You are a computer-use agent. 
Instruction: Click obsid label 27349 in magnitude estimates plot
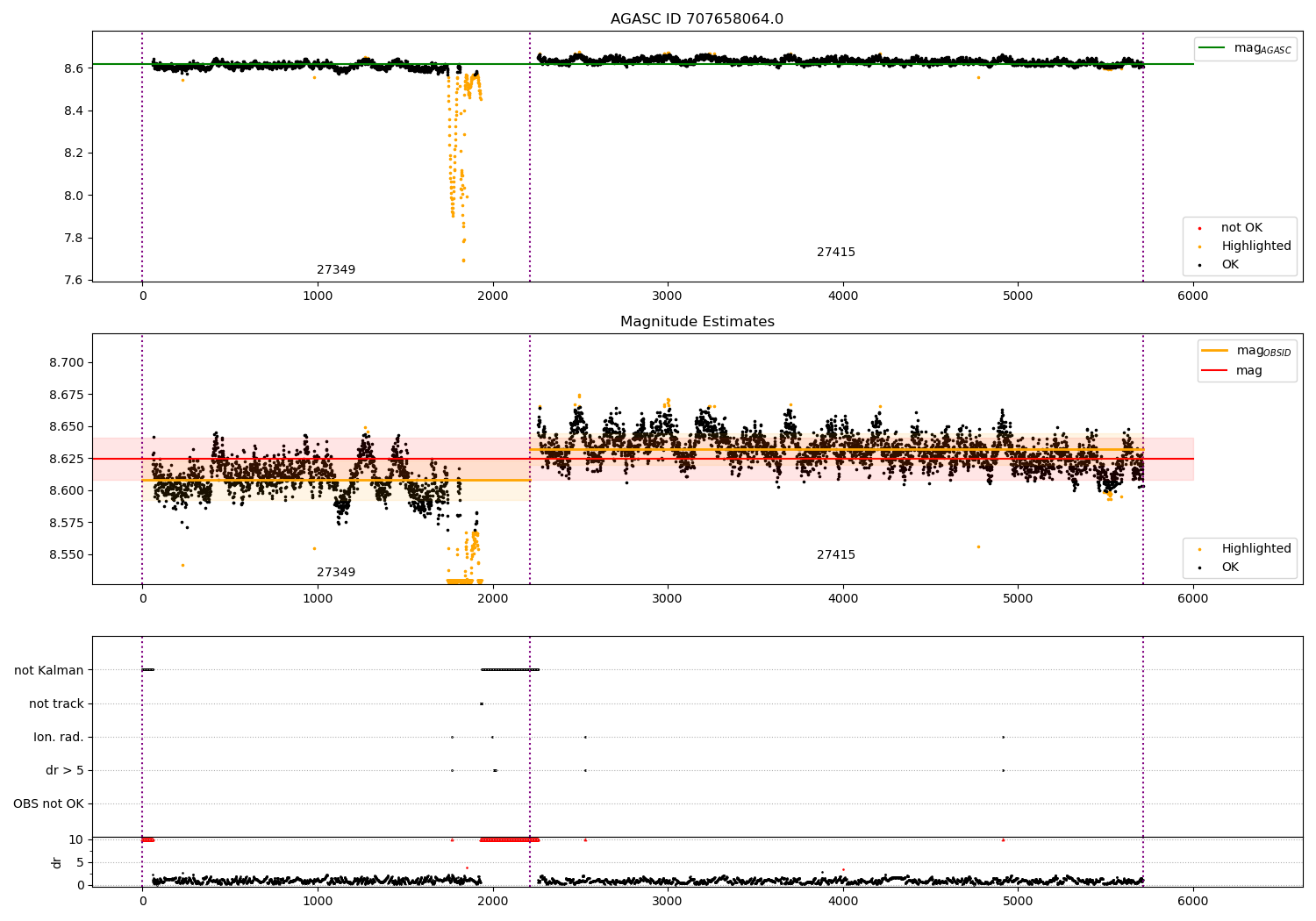(336, 573)
